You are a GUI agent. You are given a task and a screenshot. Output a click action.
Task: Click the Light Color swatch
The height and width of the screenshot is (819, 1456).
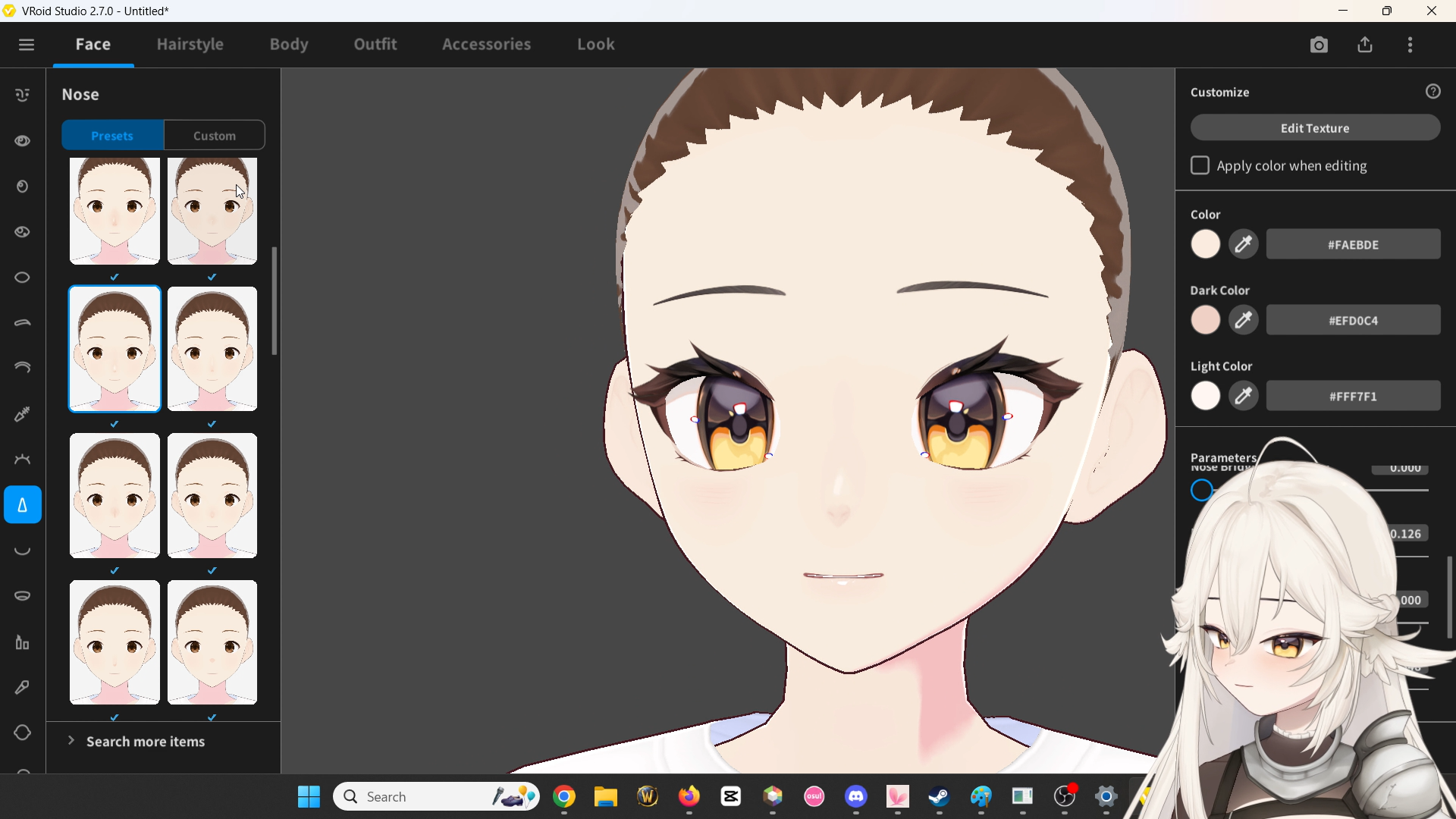(x=1205, y=396)
